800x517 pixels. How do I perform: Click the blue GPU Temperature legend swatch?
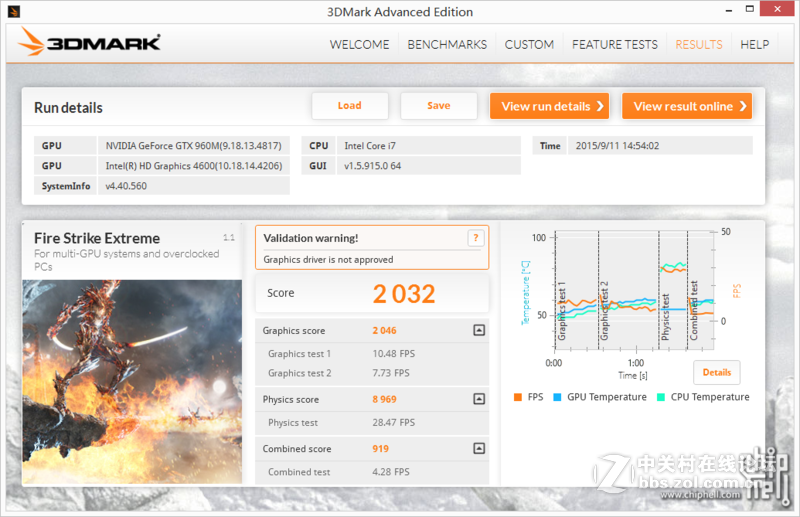[x=557, y=397]
